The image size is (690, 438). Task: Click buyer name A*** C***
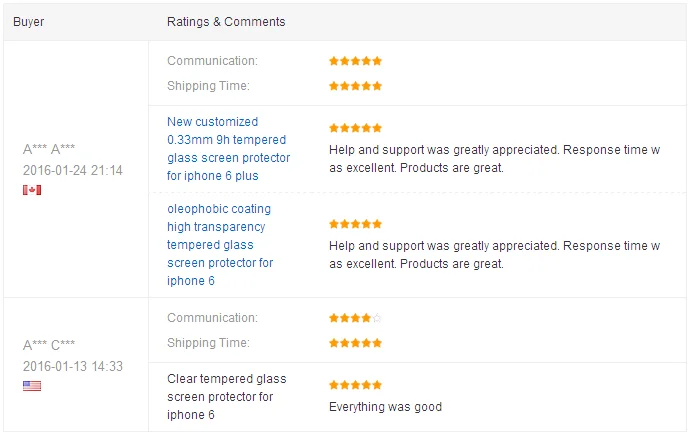pyautogui.click(x=49, y=346)
